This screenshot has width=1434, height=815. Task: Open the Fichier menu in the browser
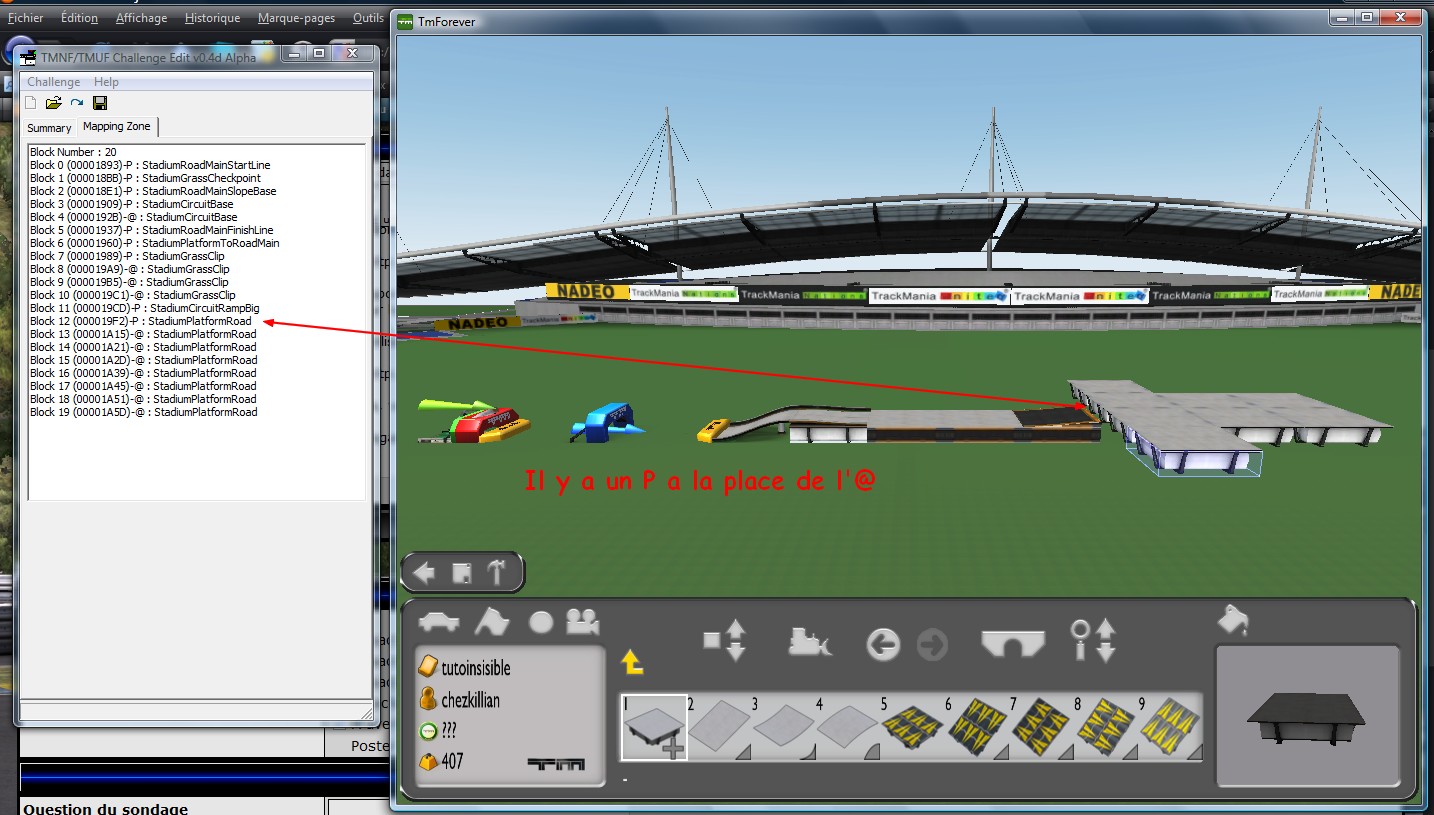(26, 18)
